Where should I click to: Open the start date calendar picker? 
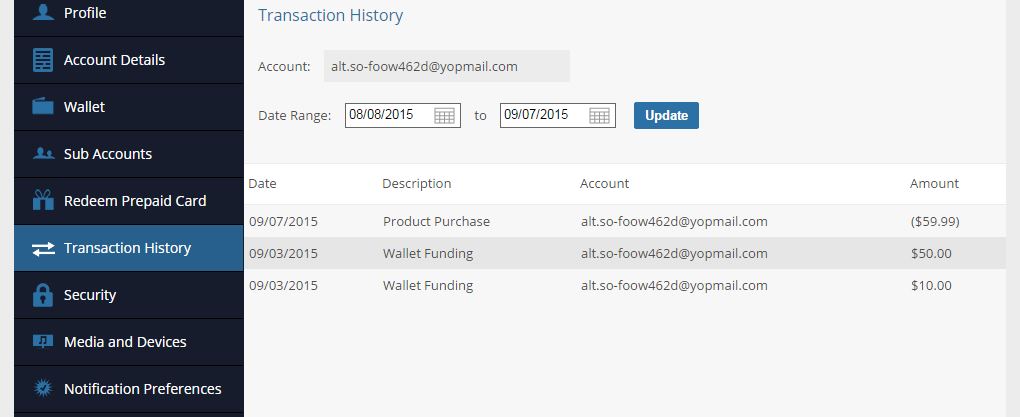(x=444, y=116)
